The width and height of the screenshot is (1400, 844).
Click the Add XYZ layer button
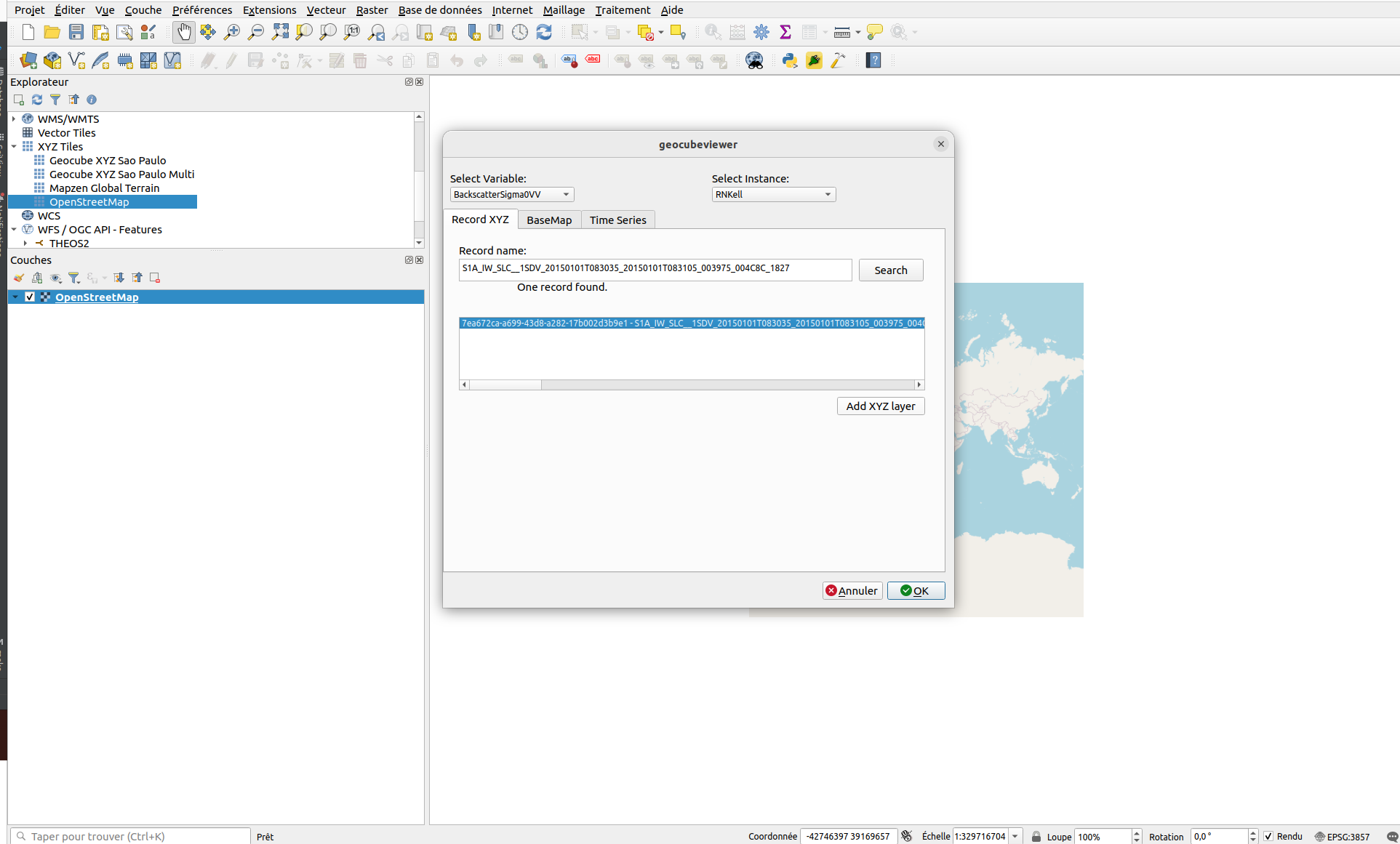coord(881,406)
